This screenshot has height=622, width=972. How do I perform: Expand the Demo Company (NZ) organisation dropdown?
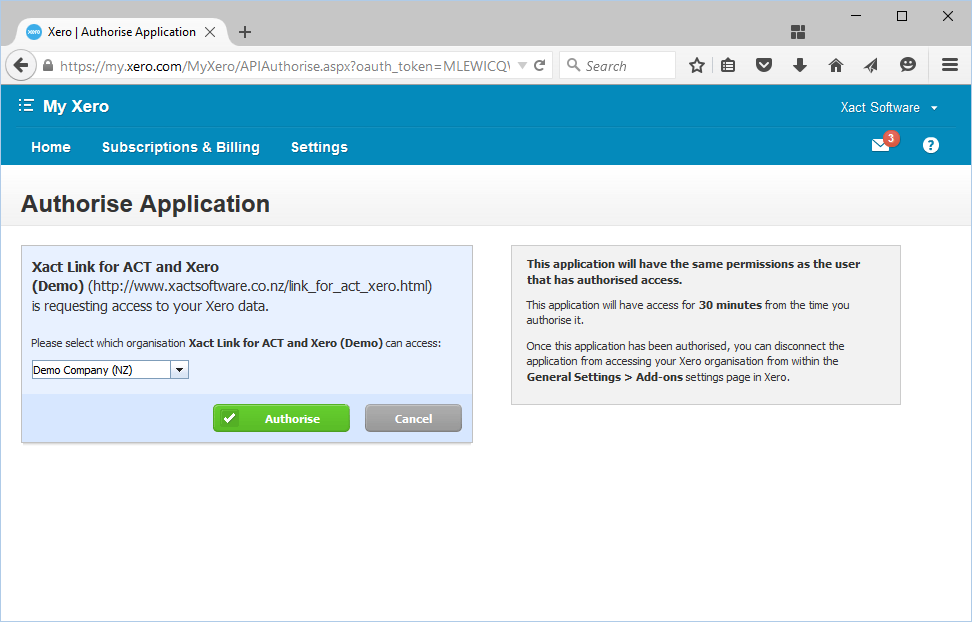pos(179,370)
